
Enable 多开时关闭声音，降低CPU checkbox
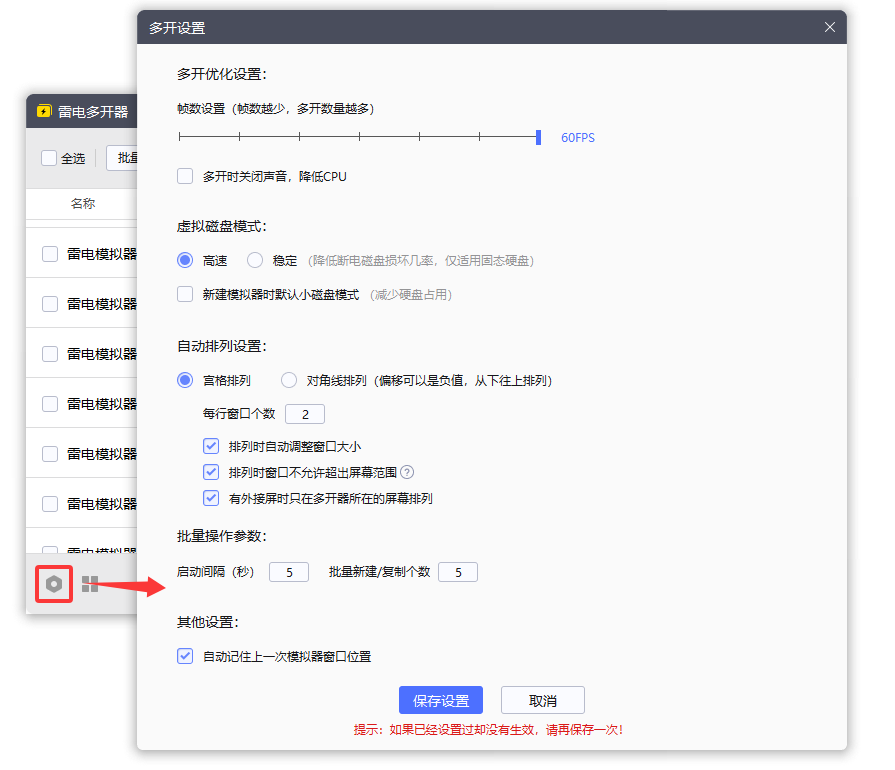185,176
